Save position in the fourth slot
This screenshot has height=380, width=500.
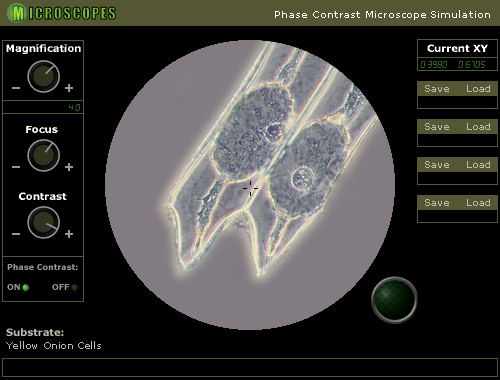coord(437,203)
